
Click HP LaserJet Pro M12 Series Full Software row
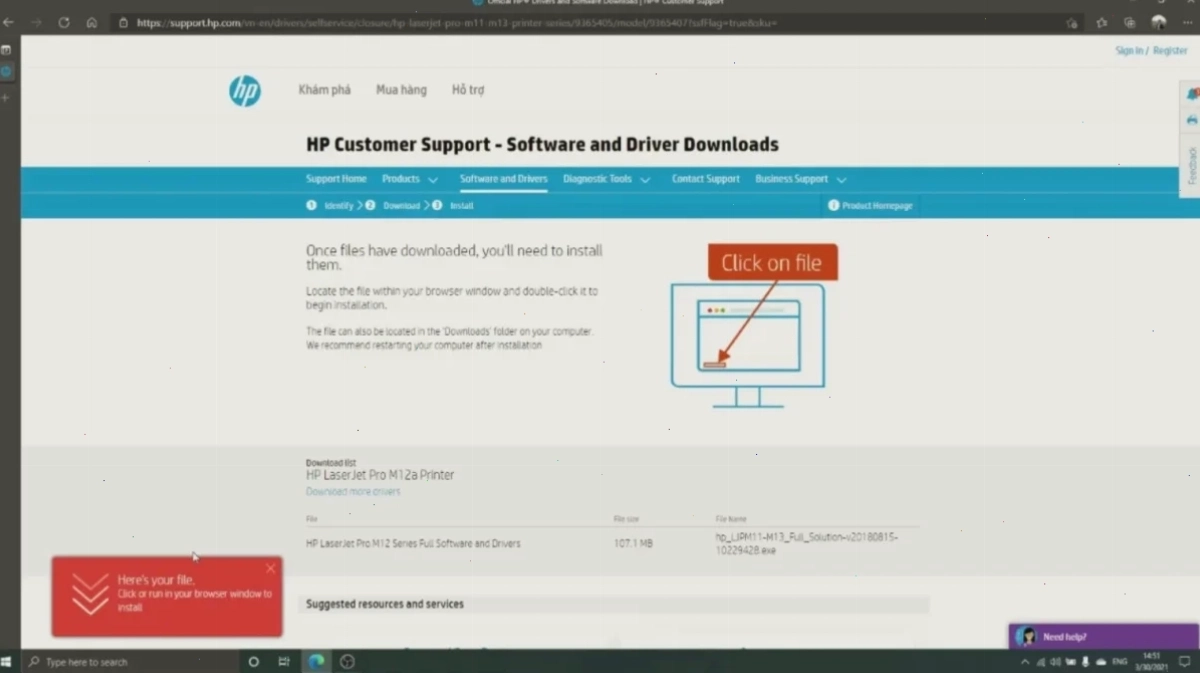[413, 544]
